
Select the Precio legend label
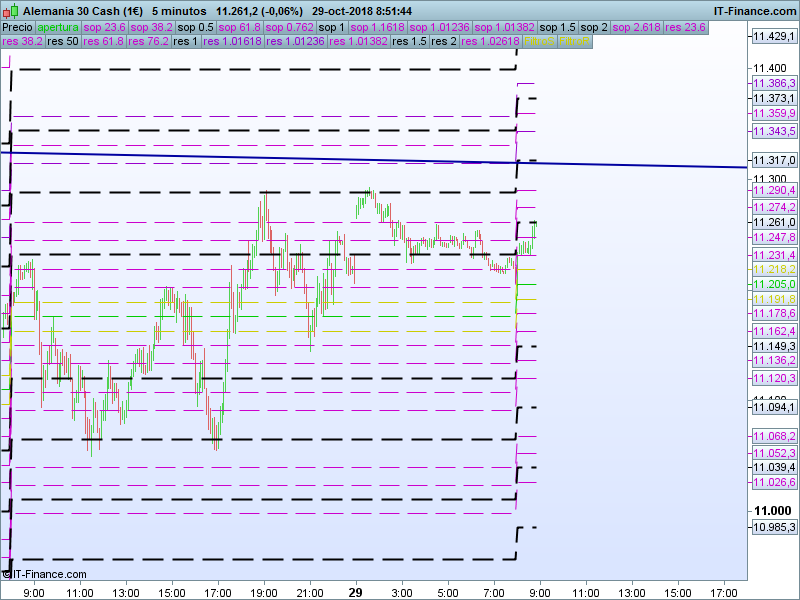pos(17,27)
